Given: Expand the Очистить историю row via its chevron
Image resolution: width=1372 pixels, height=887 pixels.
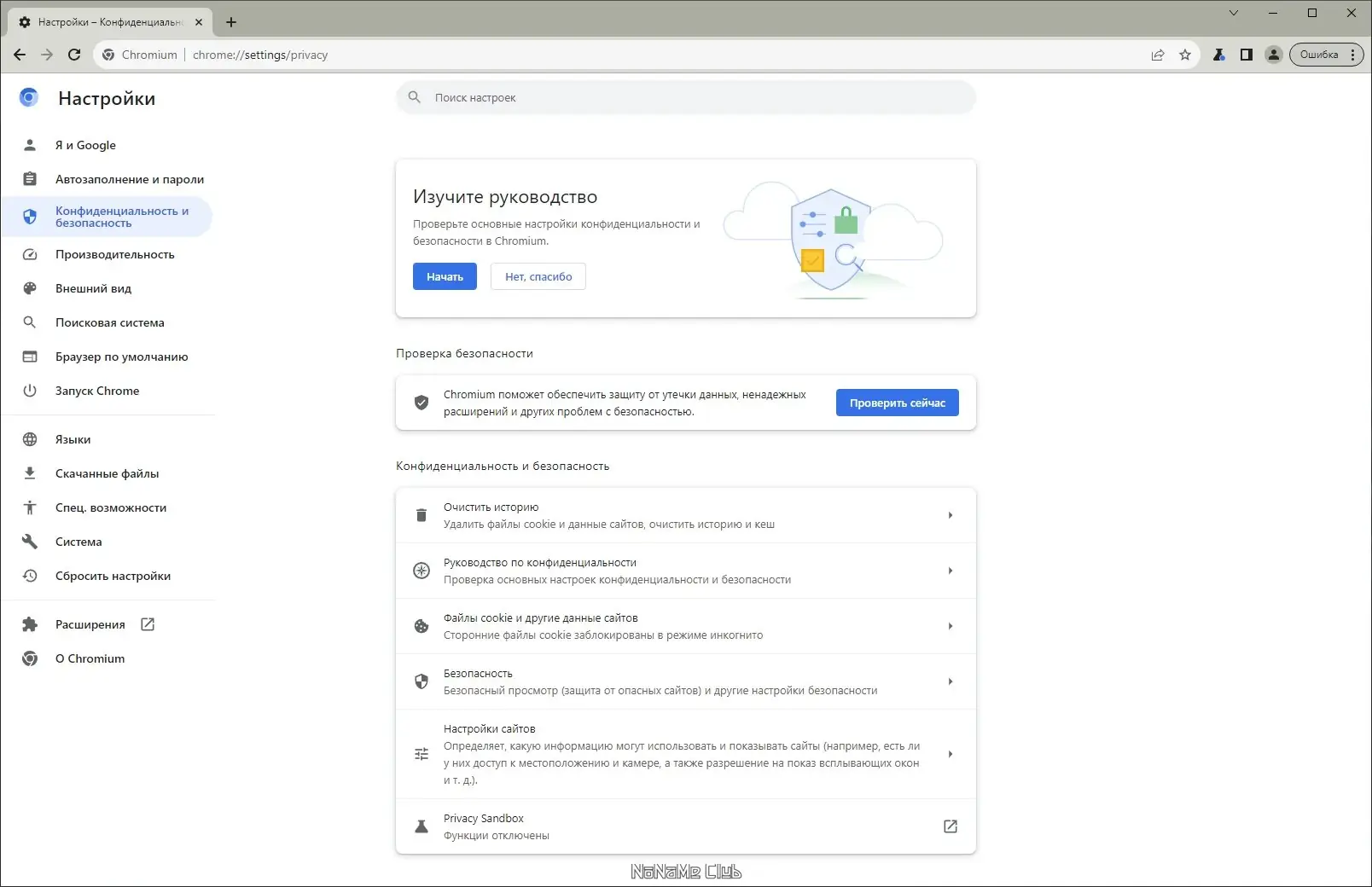Looking at the screenshot, I should [x=951, y=515].
